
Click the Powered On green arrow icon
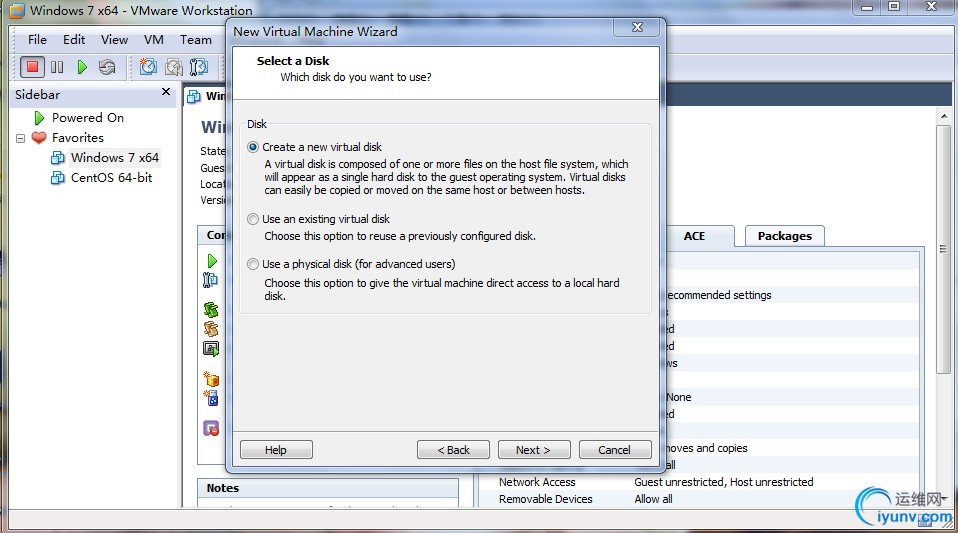pos(39,117)
